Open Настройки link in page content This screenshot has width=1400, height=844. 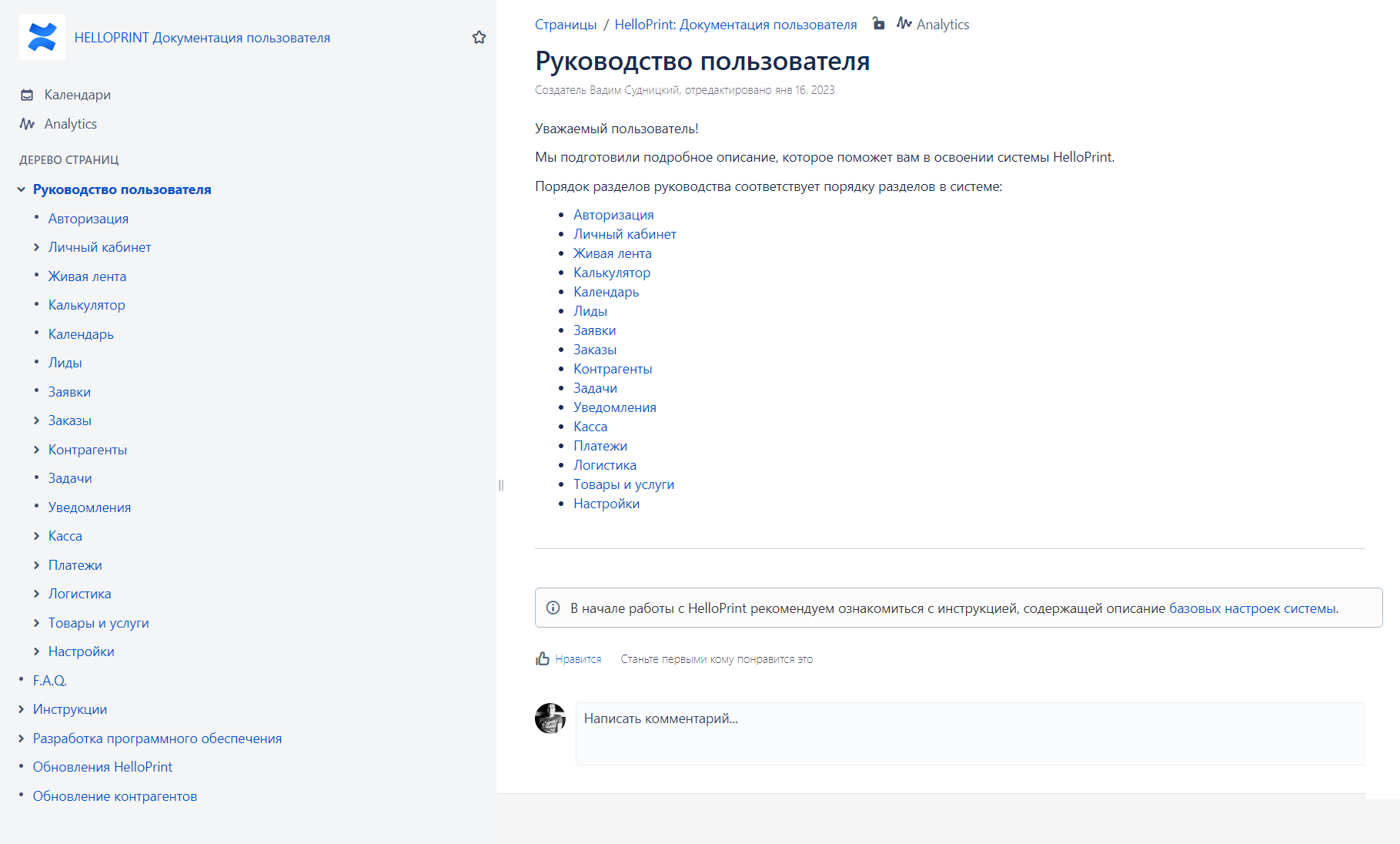[606, 504]
